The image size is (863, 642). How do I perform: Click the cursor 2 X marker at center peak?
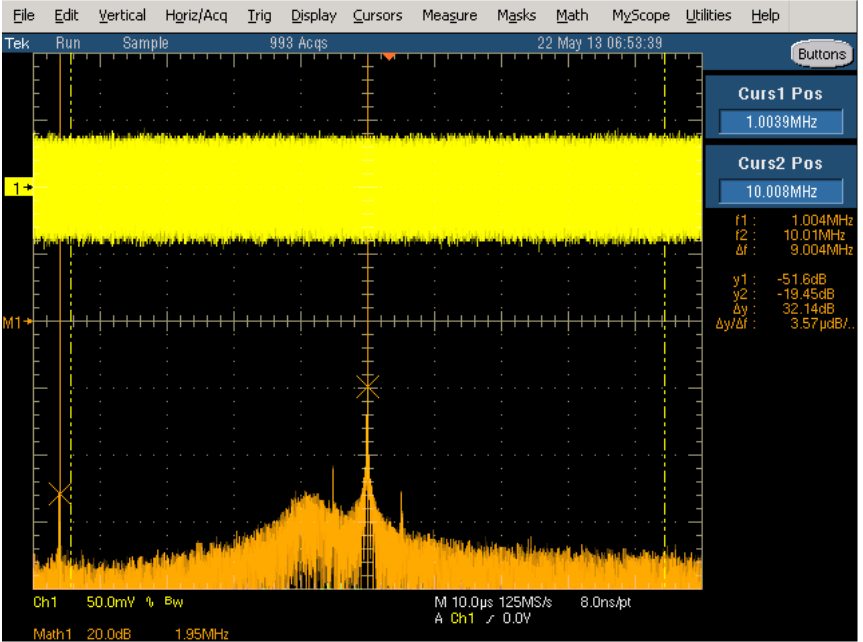(368, 387)
